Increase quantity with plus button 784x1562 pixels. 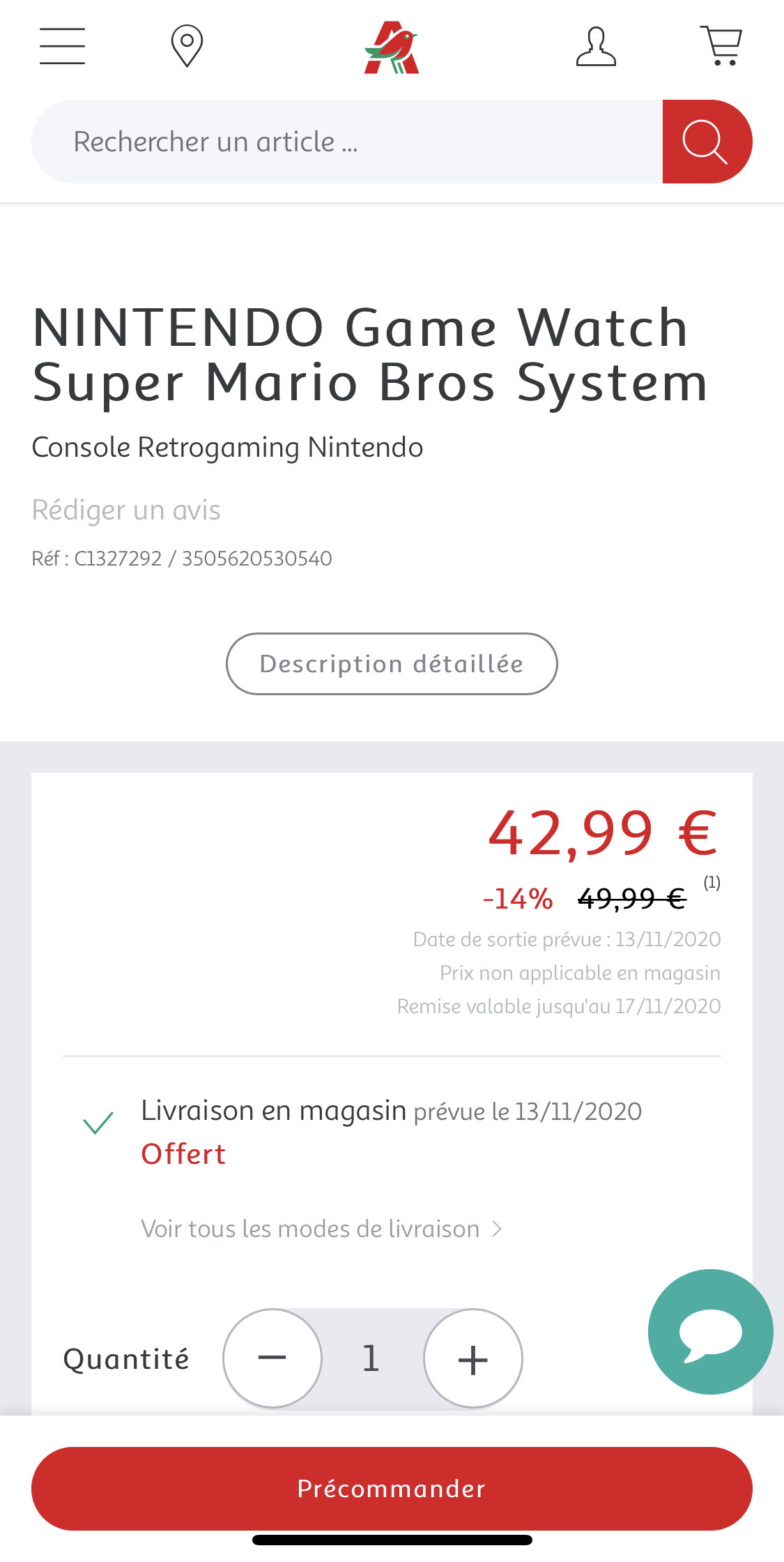click(x=473, y=1358)
